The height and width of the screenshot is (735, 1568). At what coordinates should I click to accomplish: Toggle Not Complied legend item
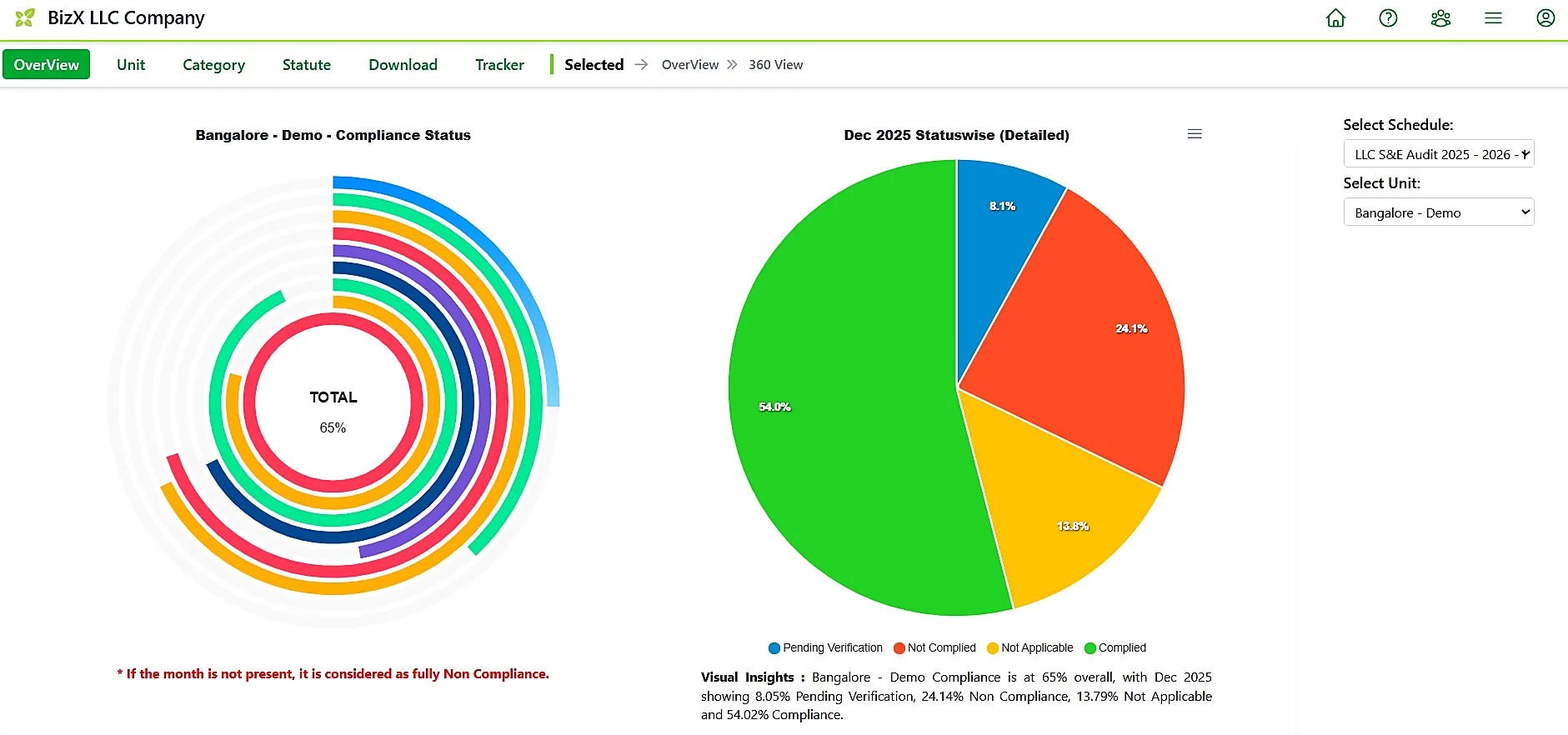(x=934, y=647)
